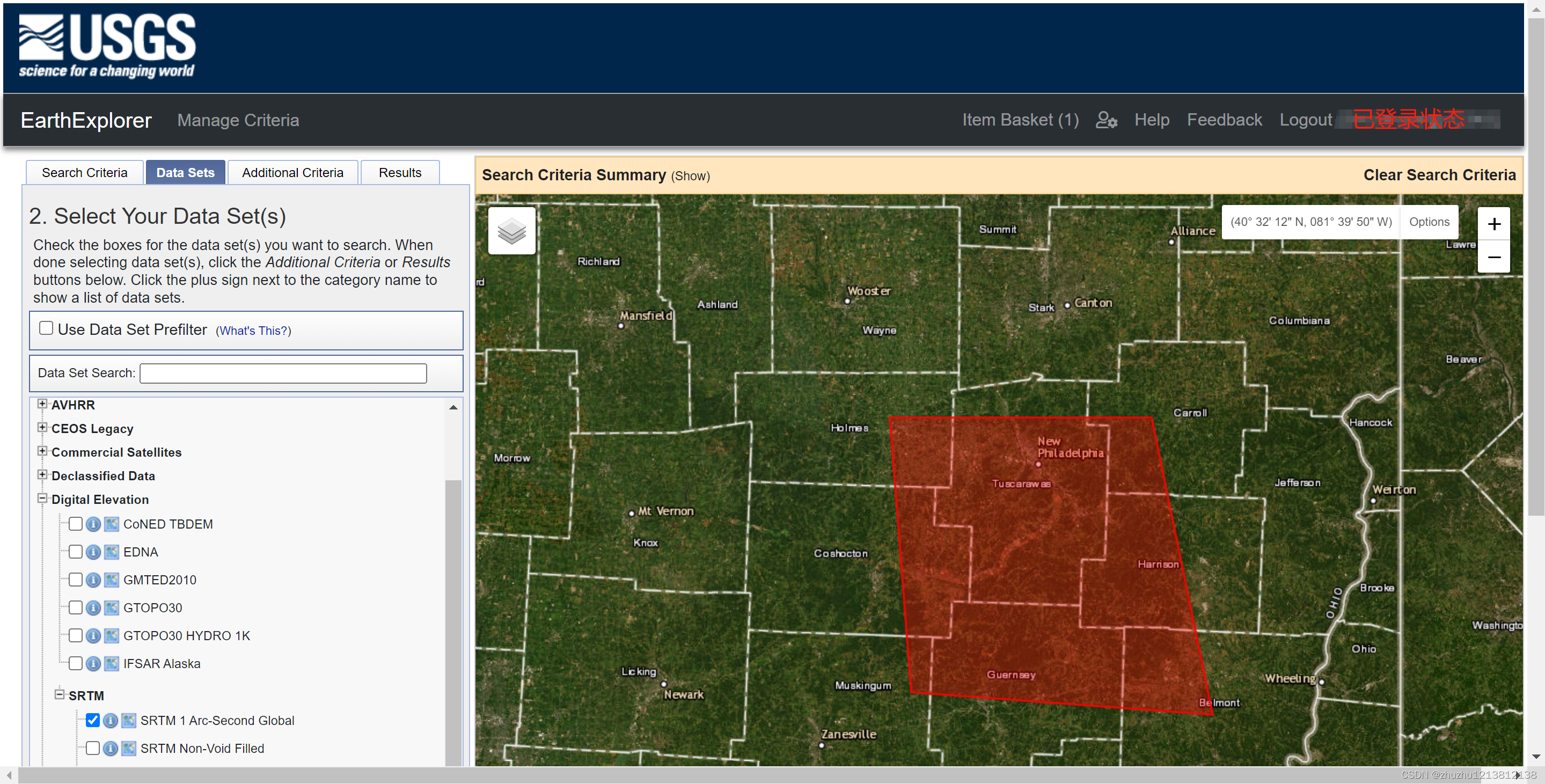Show coverage map icon for SRTM 1 Arc-Second Global

pos(129,721)
